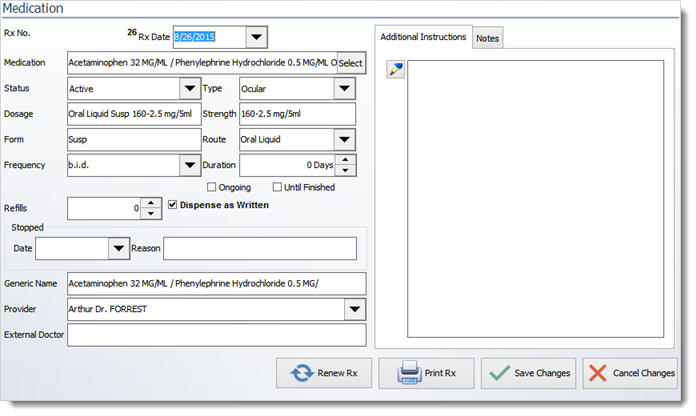Increase Duration days with up arrow
The width and height of the screenshot is (696, 416).
tap(345, 160)
